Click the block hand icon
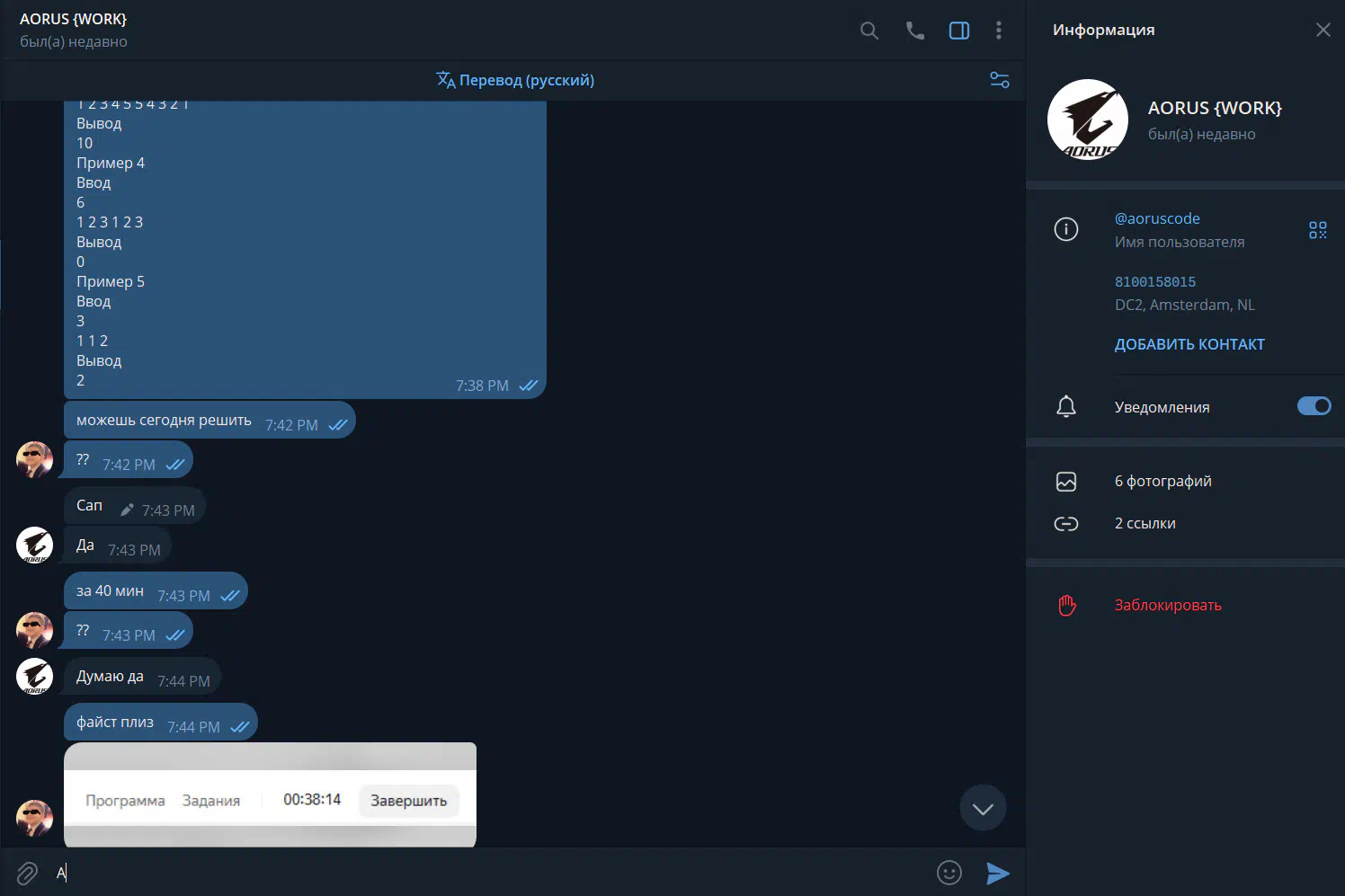The height and width of the screenshot is (896, 1345). 1067,606
